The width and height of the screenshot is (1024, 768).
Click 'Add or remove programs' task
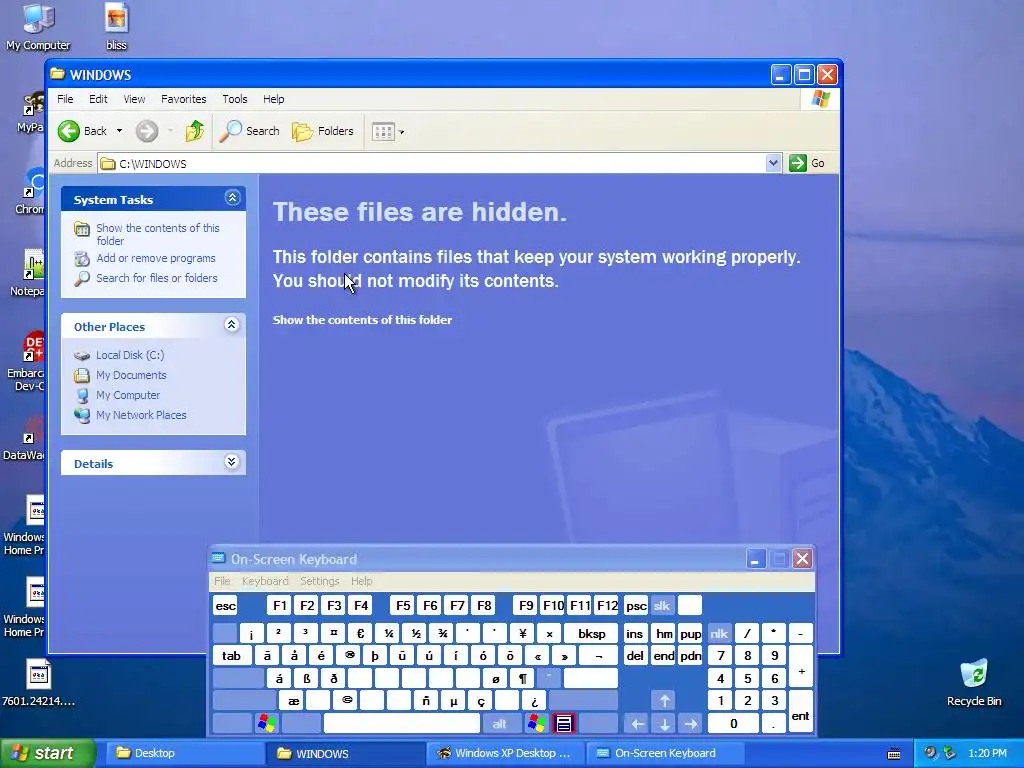point(155,259)
